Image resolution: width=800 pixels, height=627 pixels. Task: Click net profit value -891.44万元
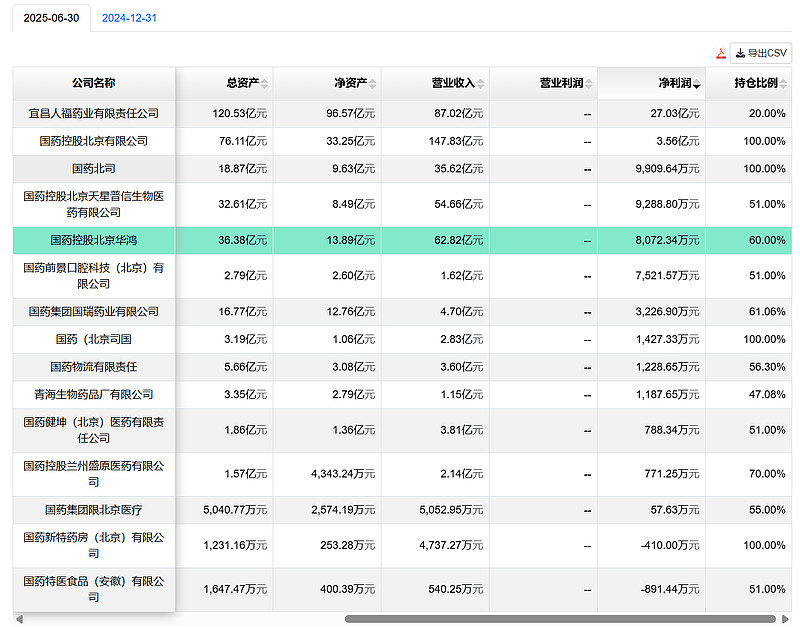[x=670, y=589]
